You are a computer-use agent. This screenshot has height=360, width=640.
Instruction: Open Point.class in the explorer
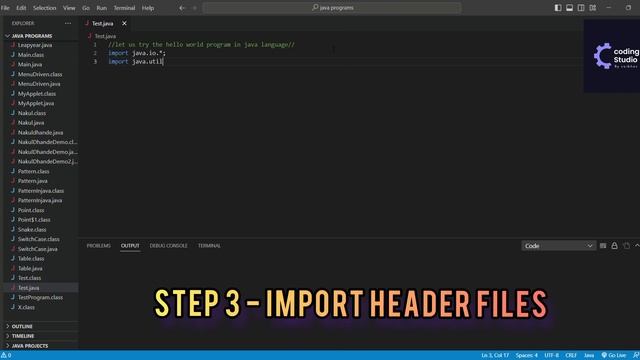[x=31, y=210]
